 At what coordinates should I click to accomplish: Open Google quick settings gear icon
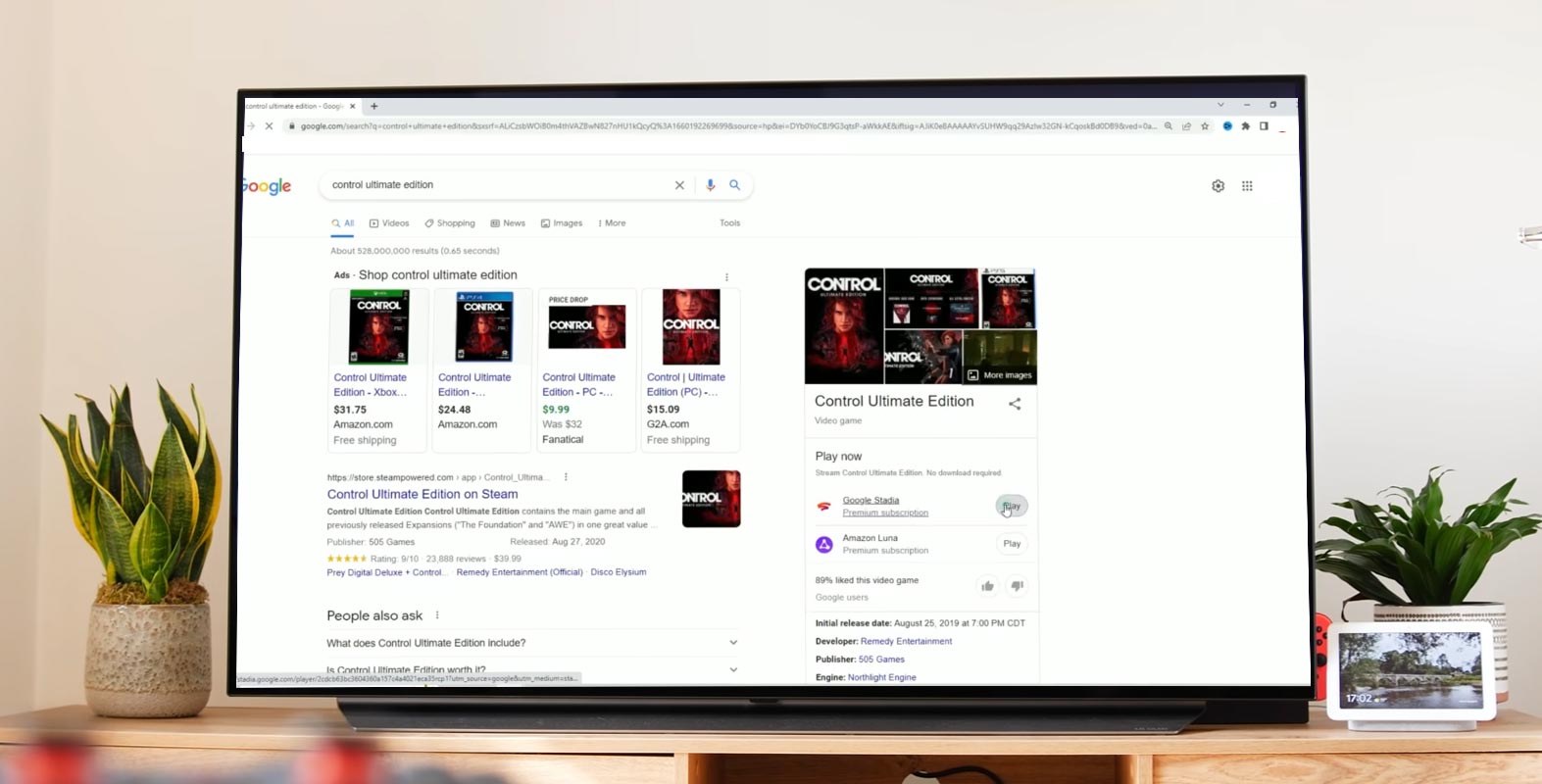point(1218,185)
